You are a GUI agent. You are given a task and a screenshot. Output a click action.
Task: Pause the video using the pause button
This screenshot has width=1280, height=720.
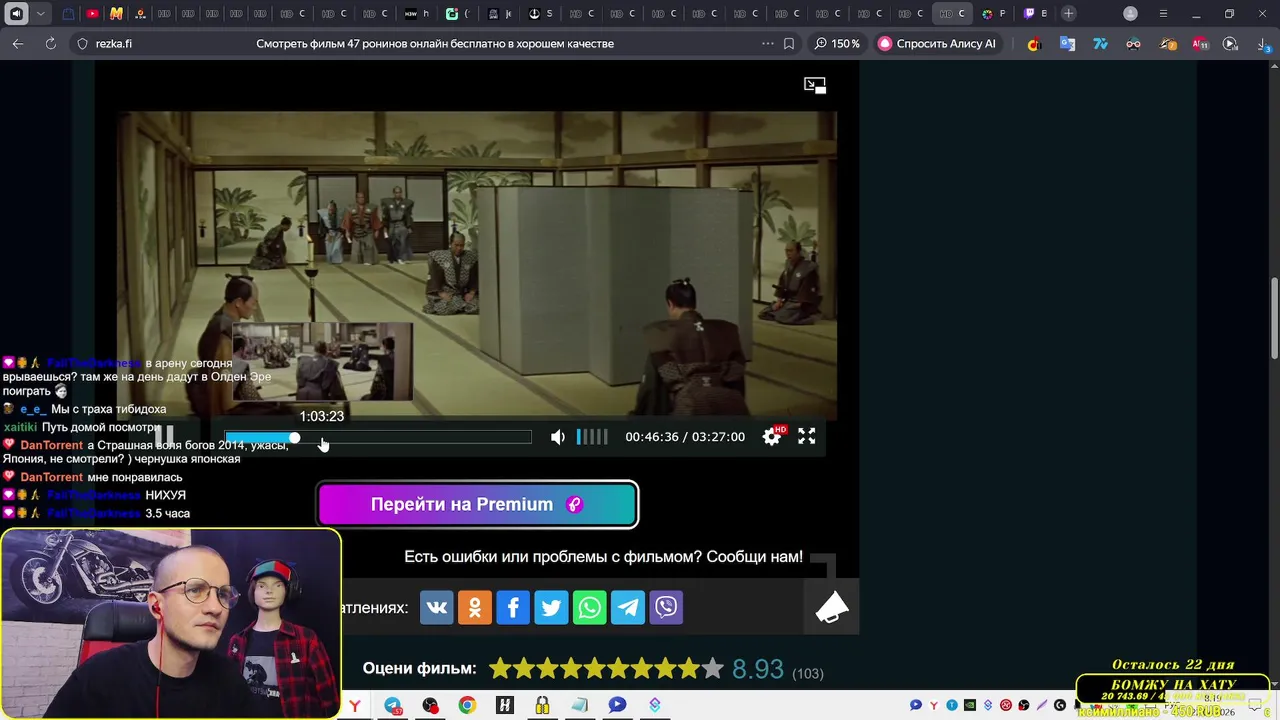coord(163,437)
